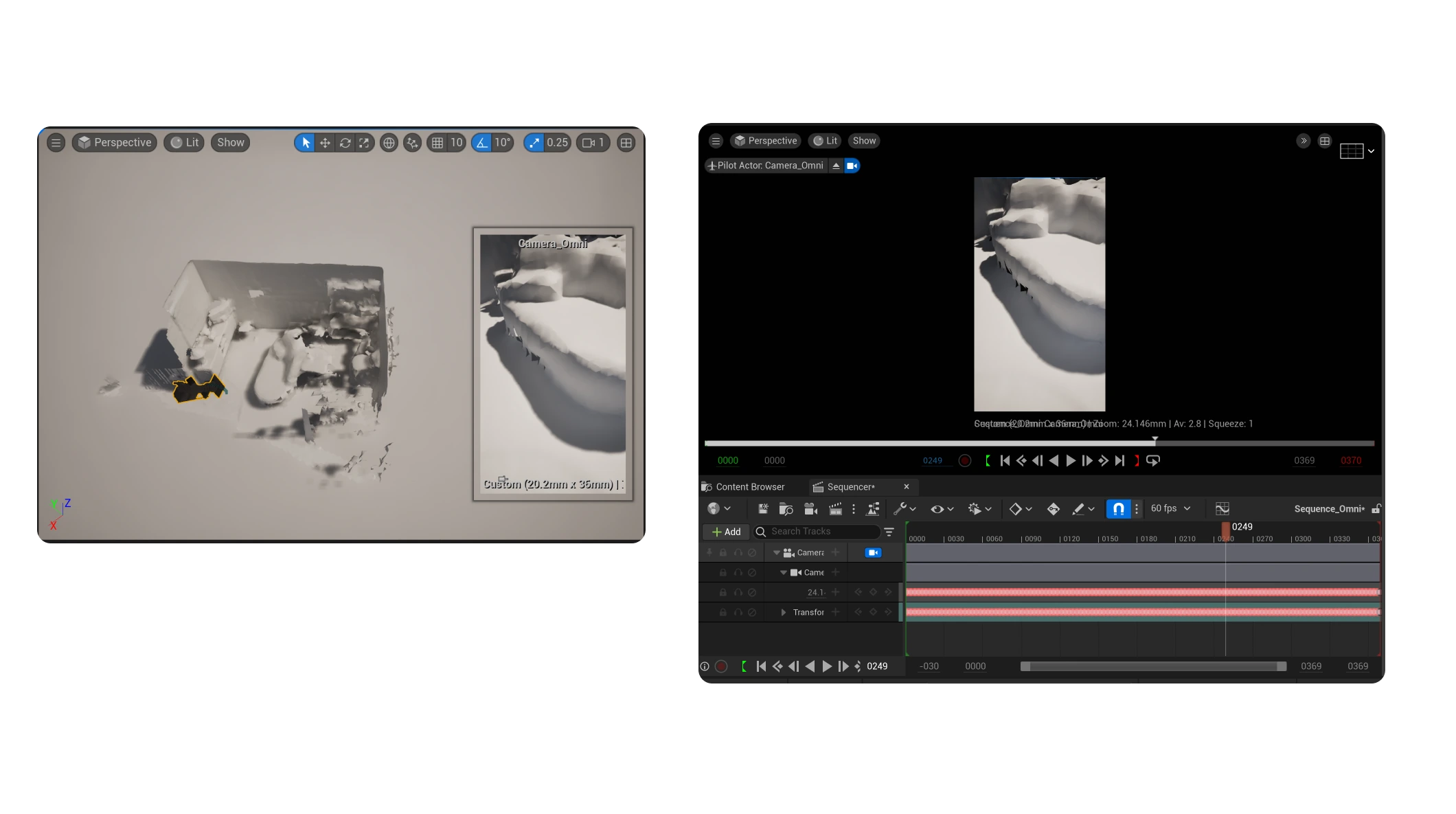Click the Add track button

tap(727, 532)
